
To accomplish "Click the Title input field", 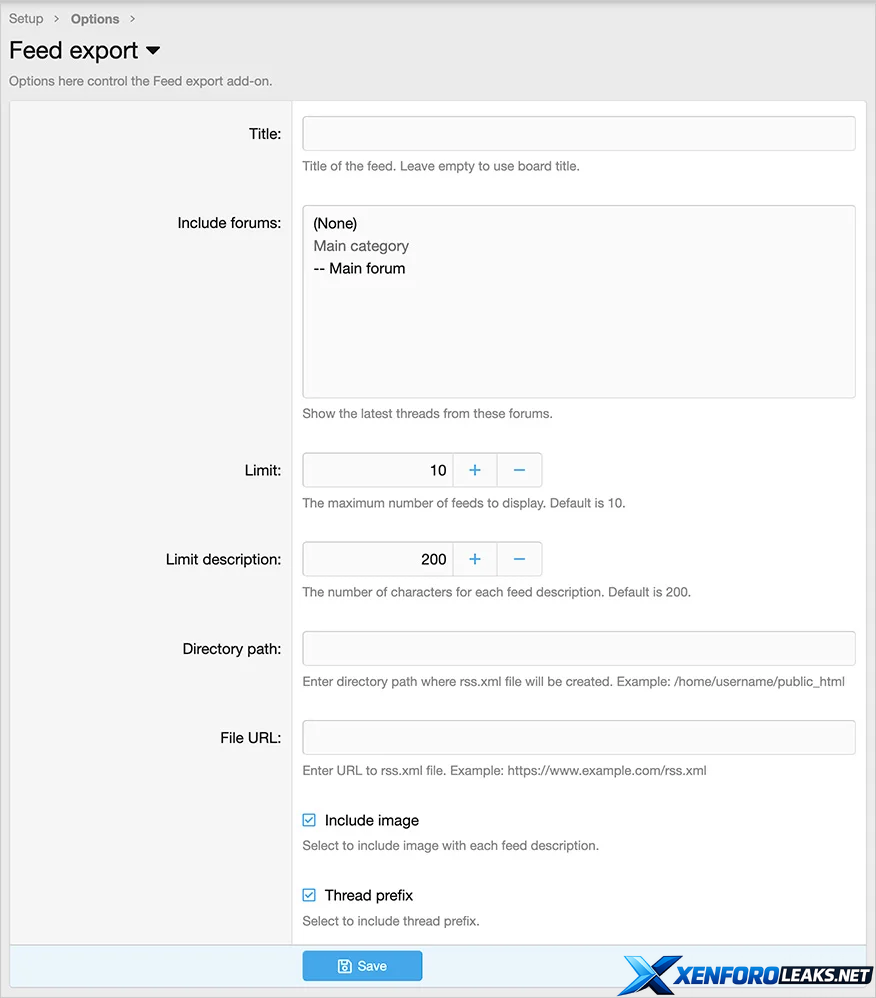I will pyautogui.click(x=578, y=134).
